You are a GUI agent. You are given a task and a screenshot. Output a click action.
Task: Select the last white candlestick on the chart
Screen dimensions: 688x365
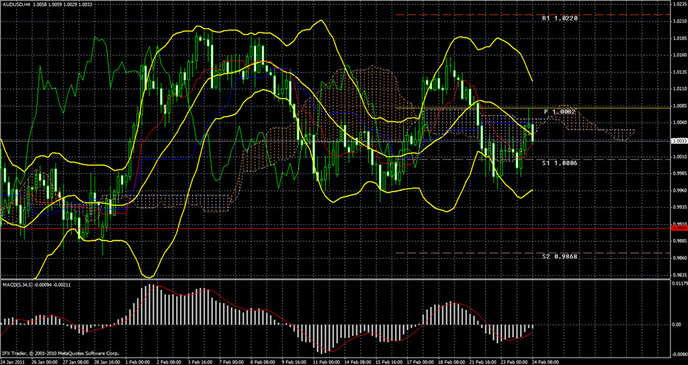[x=533, y=132]
